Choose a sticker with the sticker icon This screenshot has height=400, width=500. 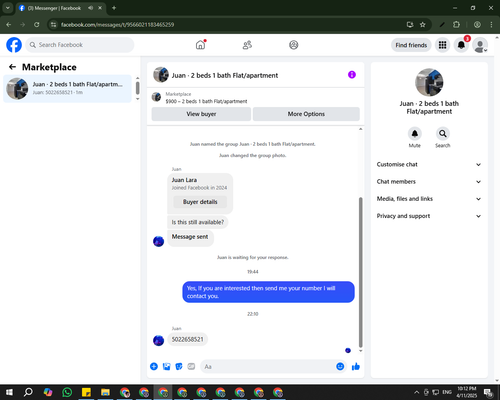179,366
